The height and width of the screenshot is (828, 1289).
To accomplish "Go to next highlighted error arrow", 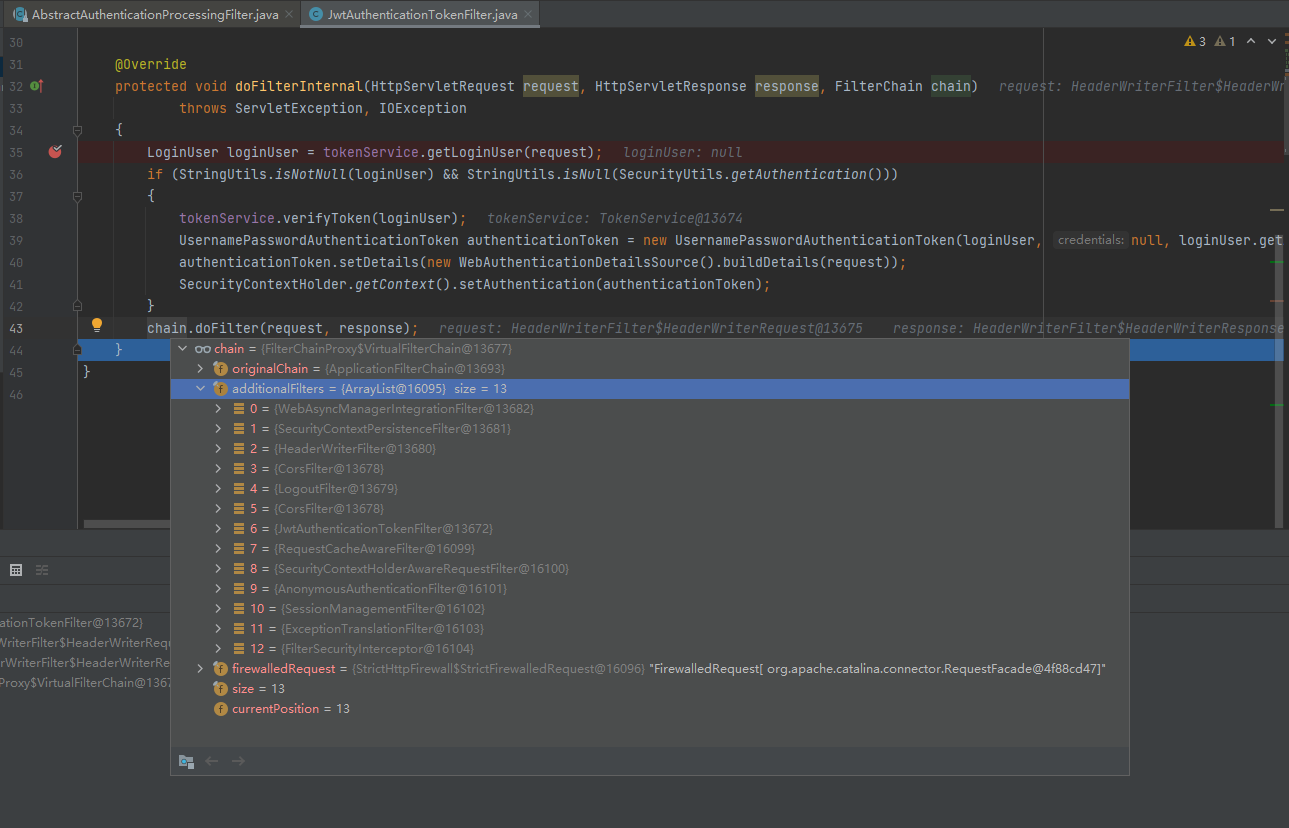I will pyautogui.click(x=1272, y=42).
